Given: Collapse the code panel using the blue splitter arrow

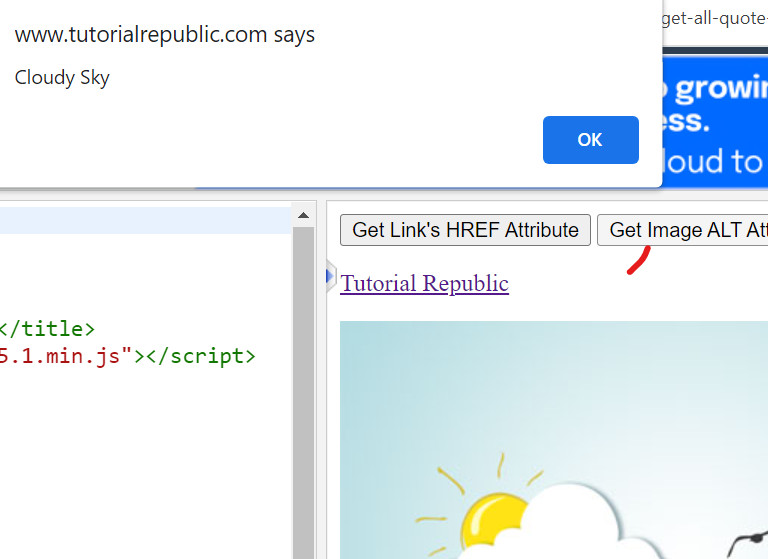Looking at the screenshot, I should click(329, 277).
